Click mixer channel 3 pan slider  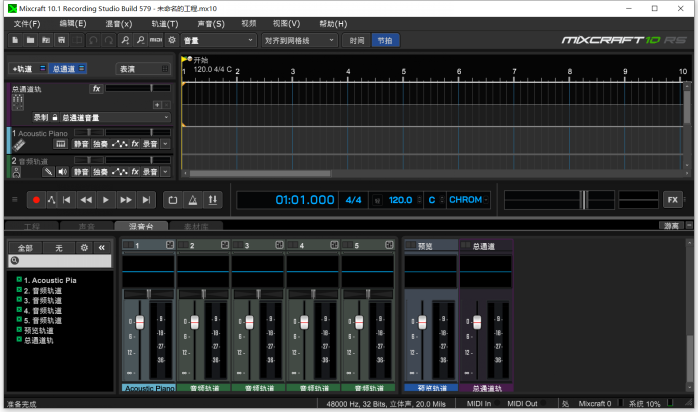tap(258, 294)
